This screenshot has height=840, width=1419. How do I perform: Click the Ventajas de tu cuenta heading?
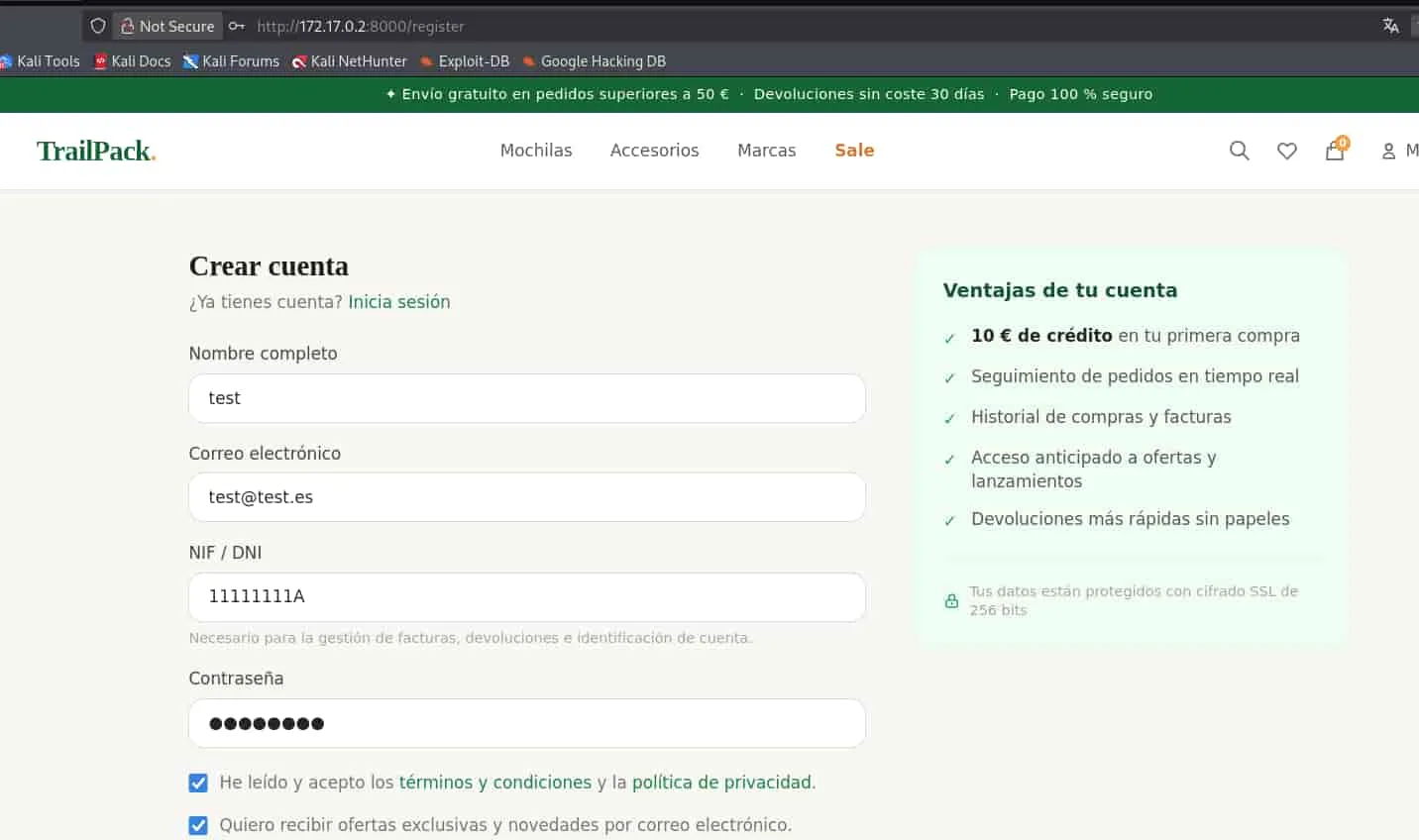point(1060,290)
